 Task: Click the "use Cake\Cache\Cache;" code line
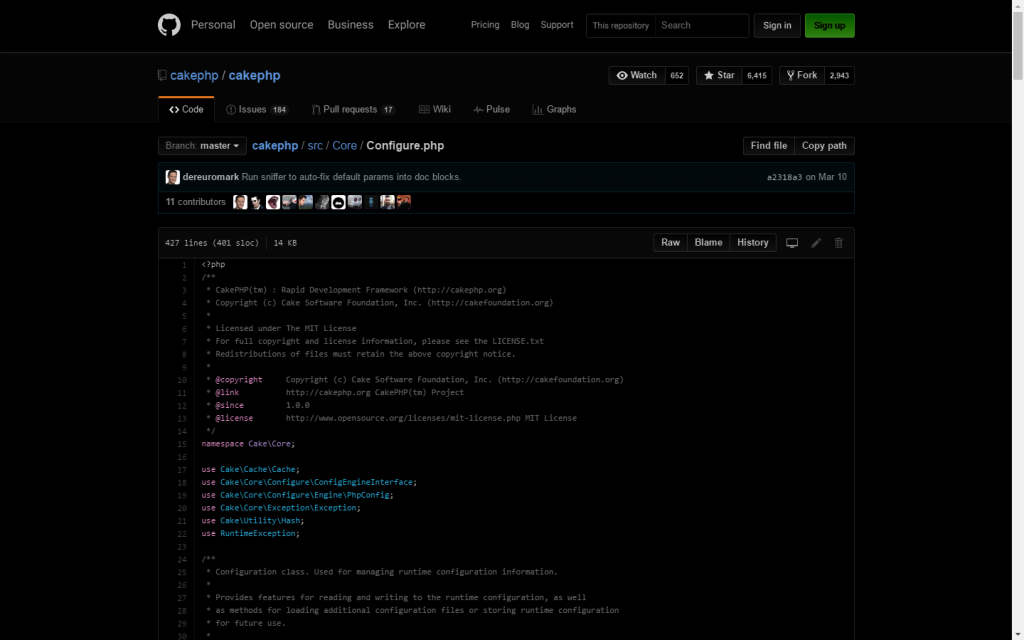[251, 470]
